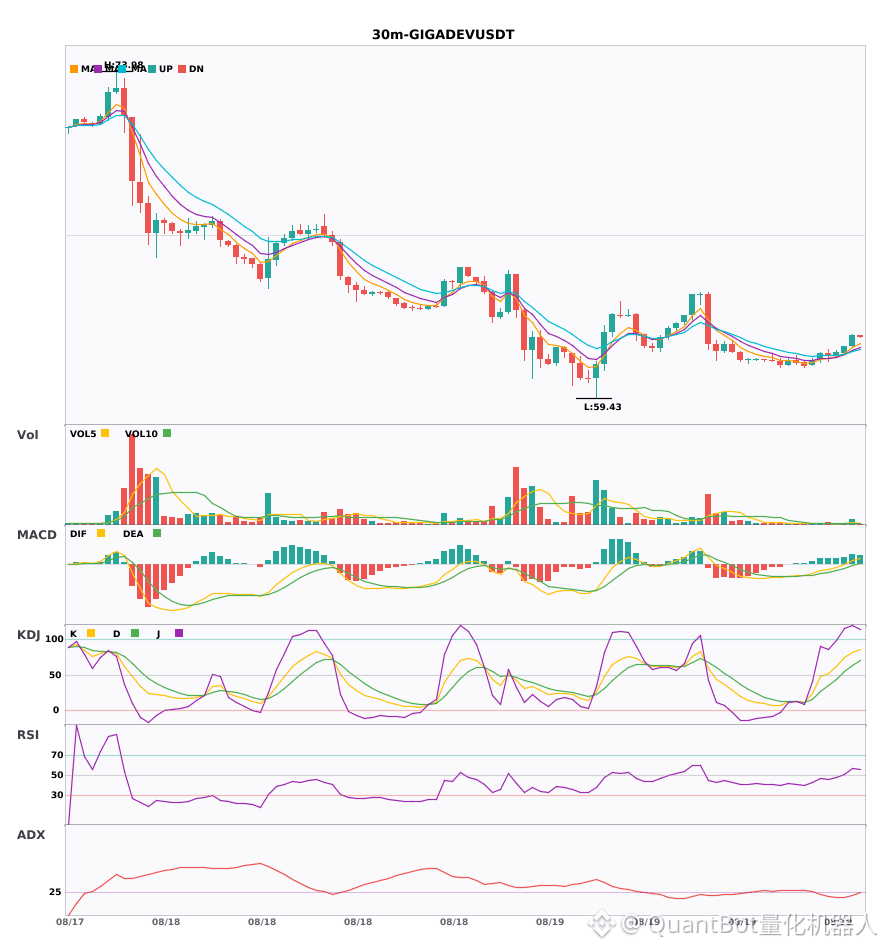Click the teal UP legend swatch
This screenshot has height=950, width=885.
(152, 69)
